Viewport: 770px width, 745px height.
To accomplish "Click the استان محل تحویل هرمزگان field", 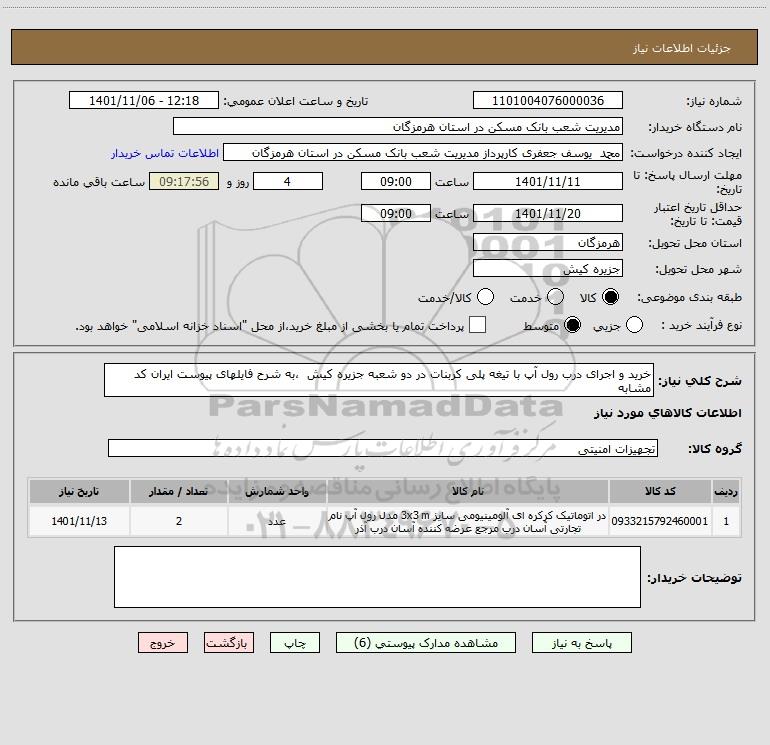I will tap(548, 243).
